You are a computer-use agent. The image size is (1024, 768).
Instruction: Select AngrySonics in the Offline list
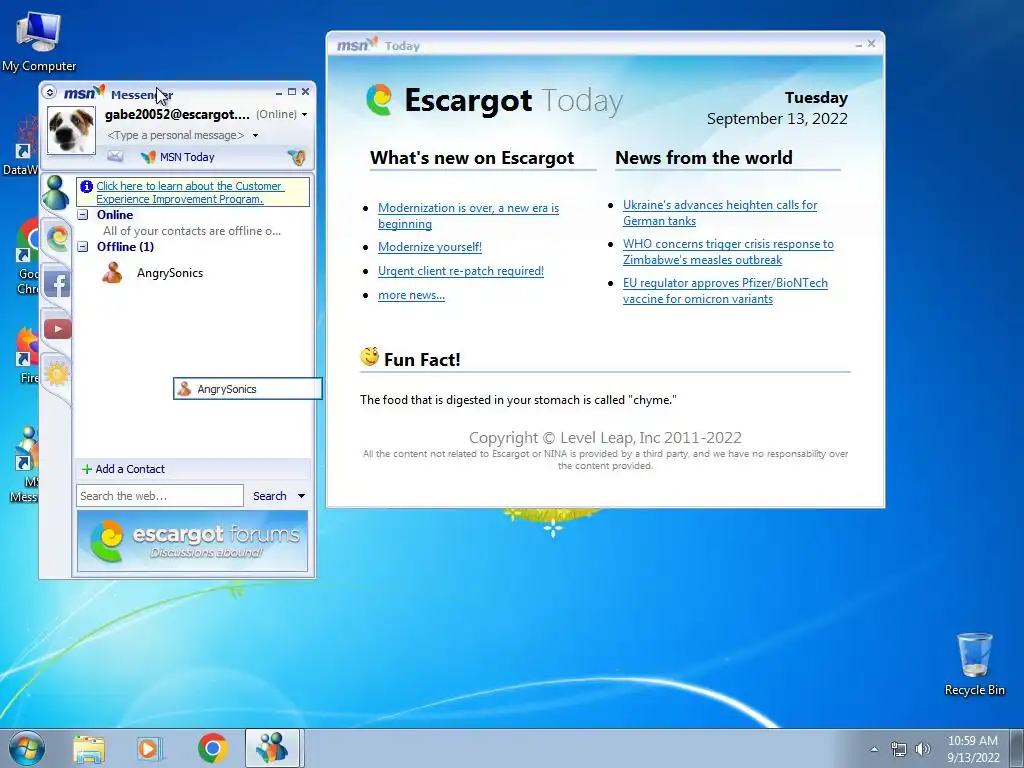[x=170, y=273]
